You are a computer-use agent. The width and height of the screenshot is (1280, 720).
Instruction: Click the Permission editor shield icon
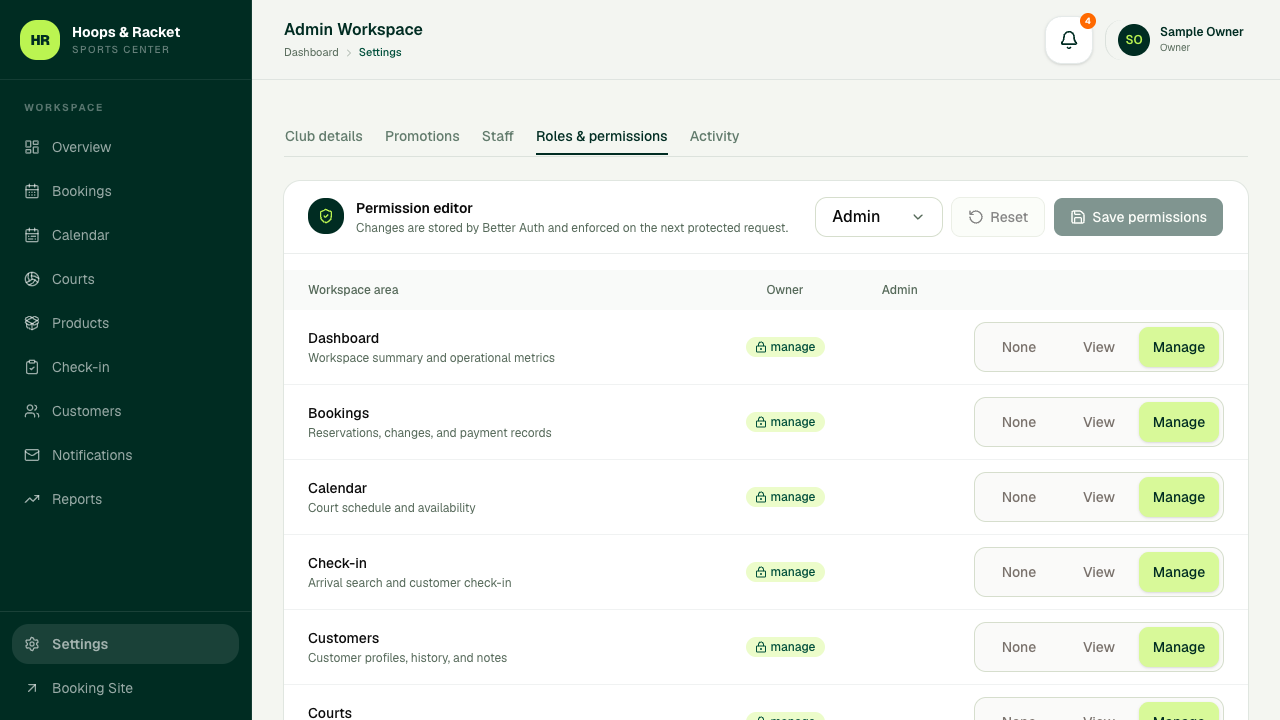326,216
